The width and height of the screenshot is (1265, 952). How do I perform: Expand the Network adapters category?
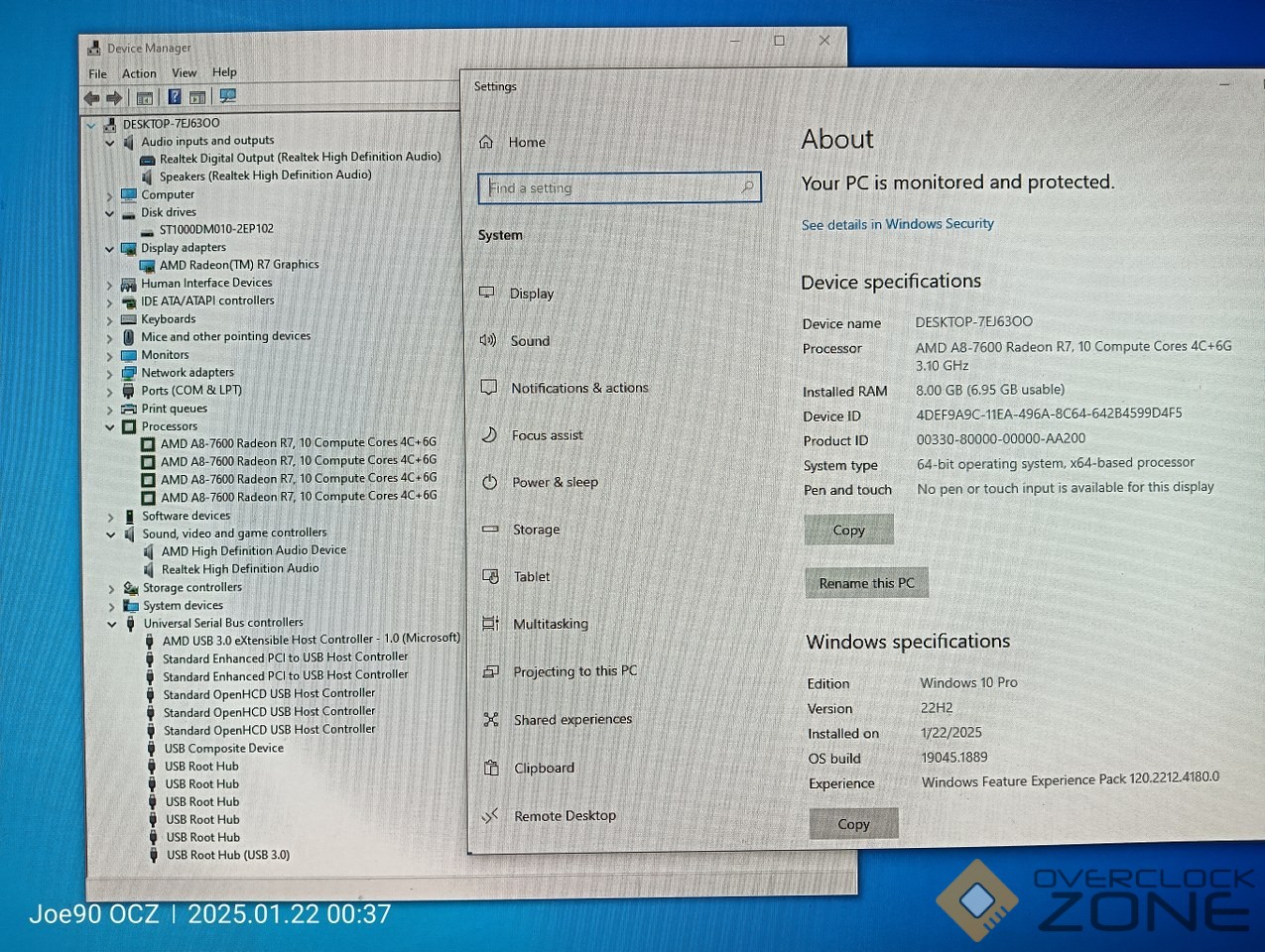[x=110, y=374]
